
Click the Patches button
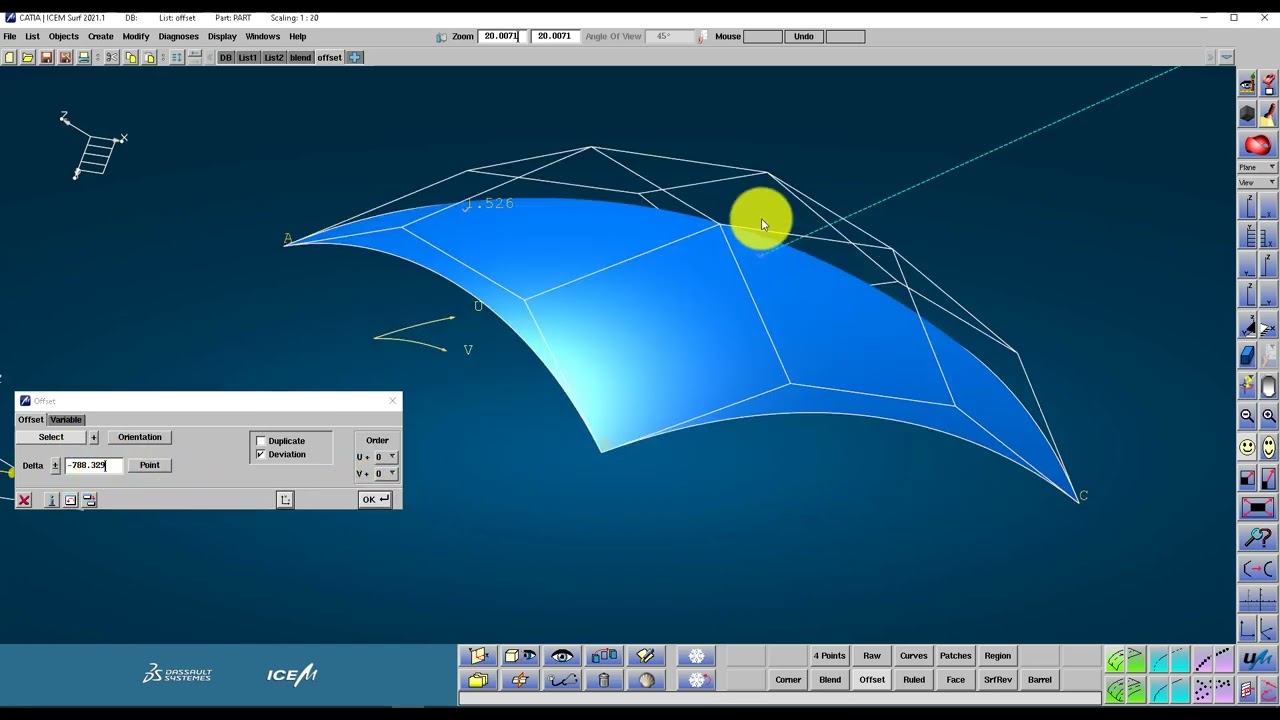click(955, 656)
